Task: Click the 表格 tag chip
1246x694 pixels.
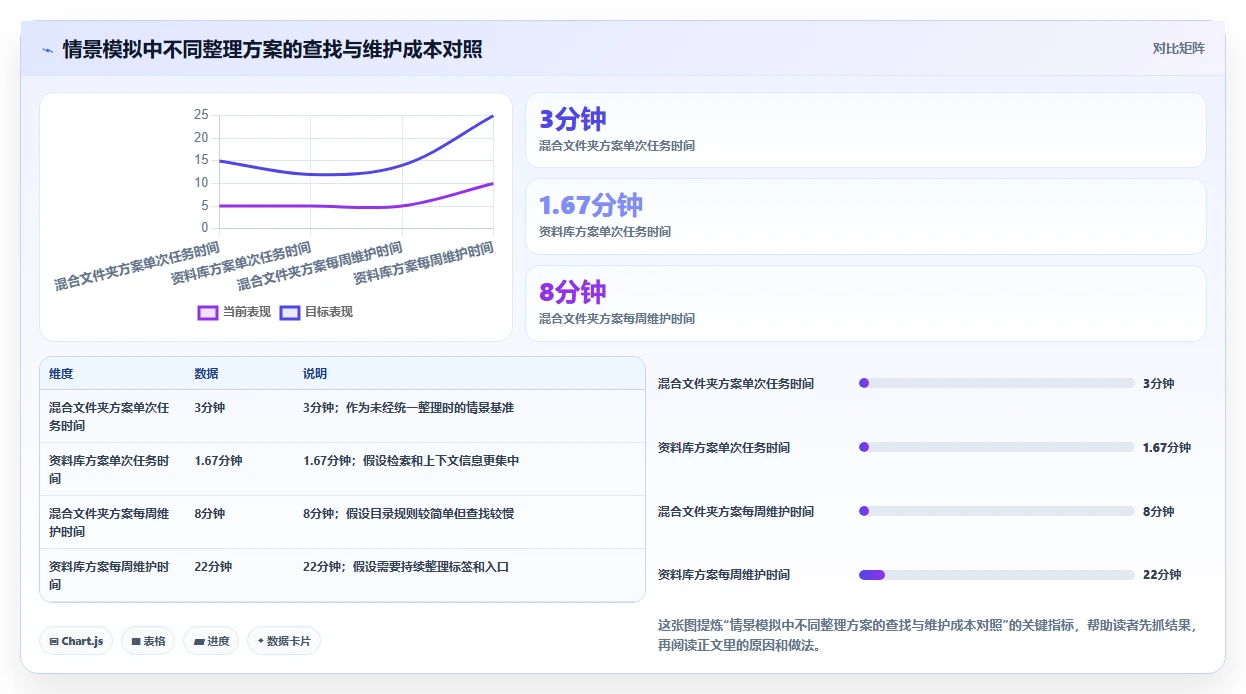Action: coord(148,641)
